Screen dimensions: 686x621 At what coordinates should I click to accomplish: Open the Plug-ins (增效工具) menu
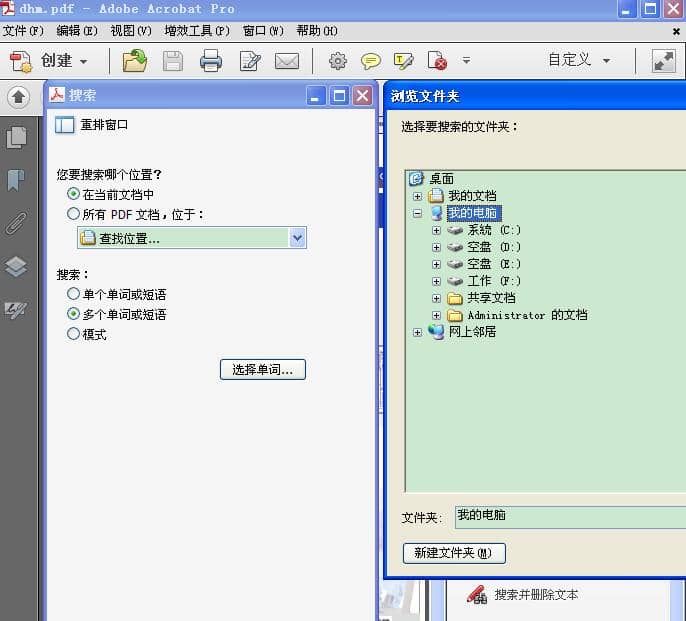click(197, 31)
